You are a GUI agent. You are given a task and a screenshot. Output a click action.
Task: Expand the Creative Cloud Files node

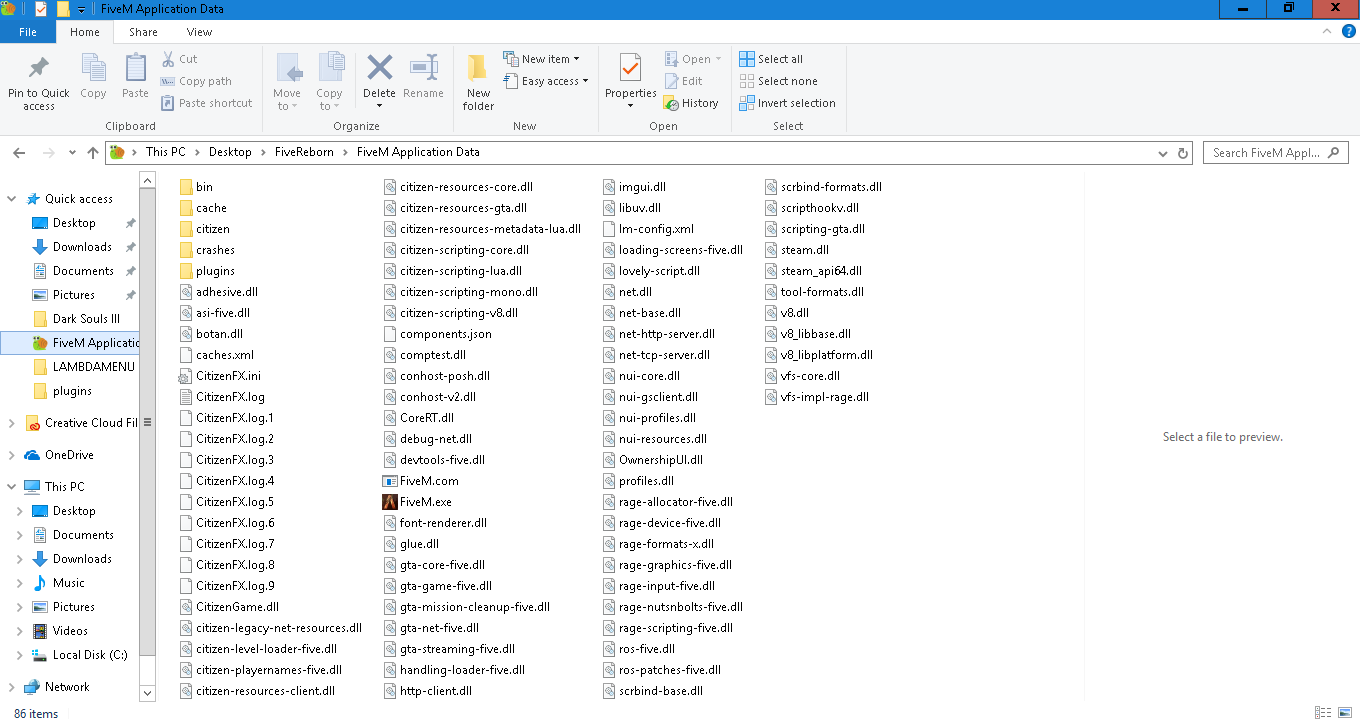click(x=12, y=423)
